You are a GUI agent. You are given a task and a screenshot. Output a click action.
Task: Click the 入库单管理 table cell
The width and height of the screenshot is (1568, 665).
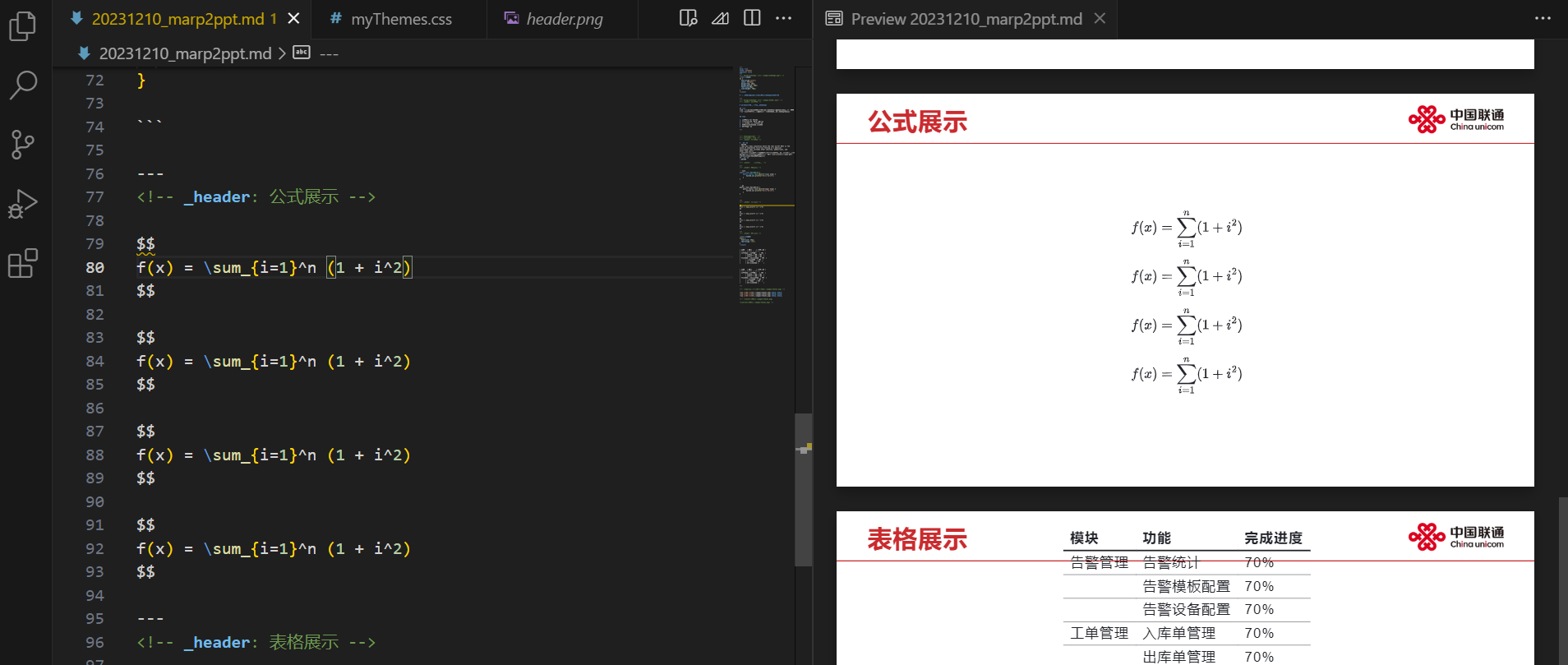[x=1178, y=633]
